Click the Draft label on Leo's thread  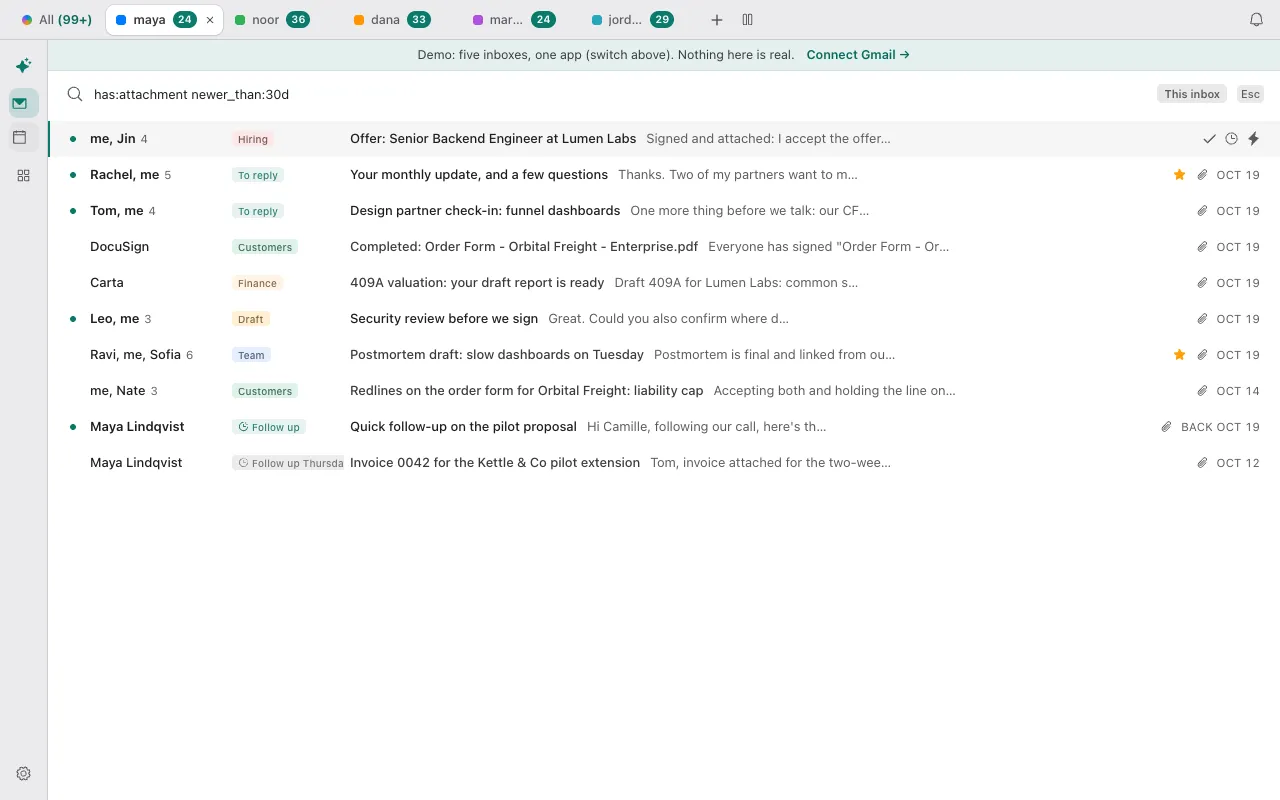(x=251, y=320)
